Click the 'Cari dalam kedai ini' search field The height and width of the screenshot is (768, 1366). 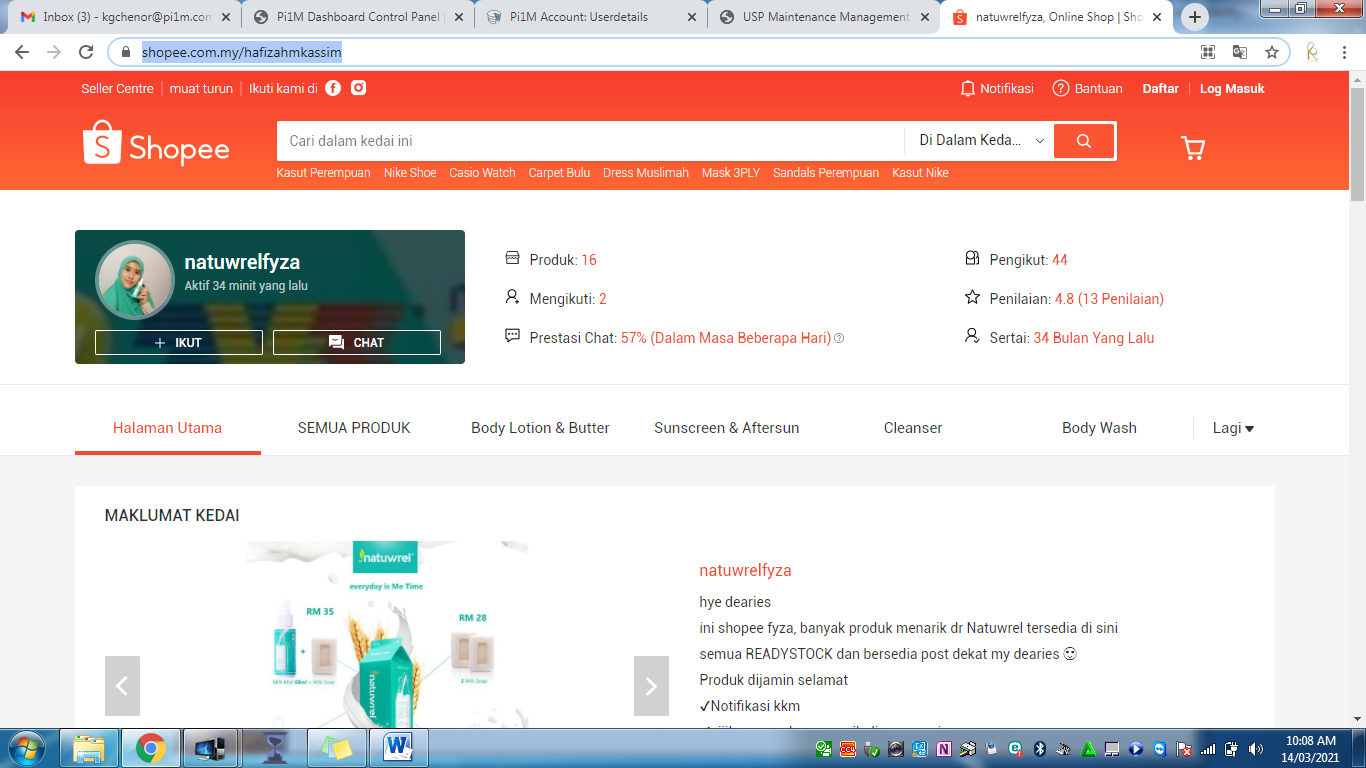[x=590, y=141]
